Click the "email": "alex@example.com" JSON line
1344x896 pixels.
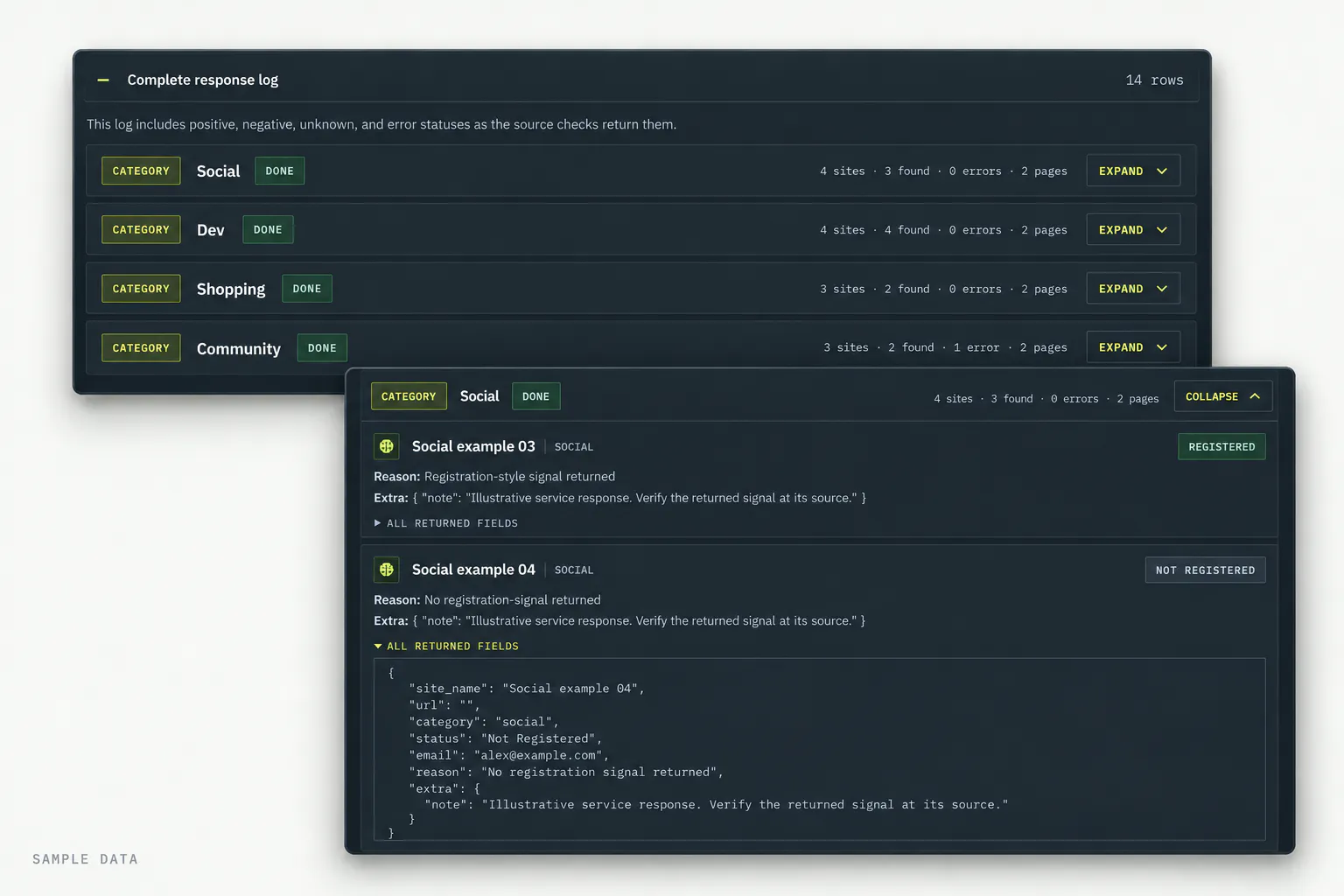click(508, 755)
